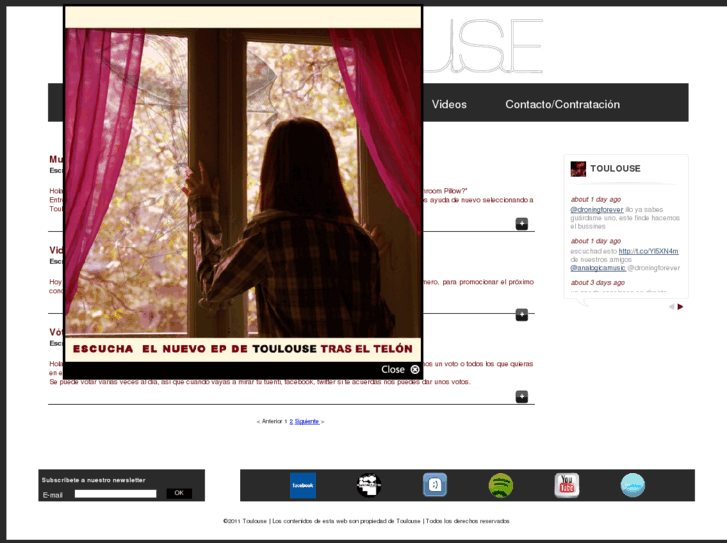Click the popup EP cover image
This screenshot has height=545, width=727.
(x=243, y=183)
